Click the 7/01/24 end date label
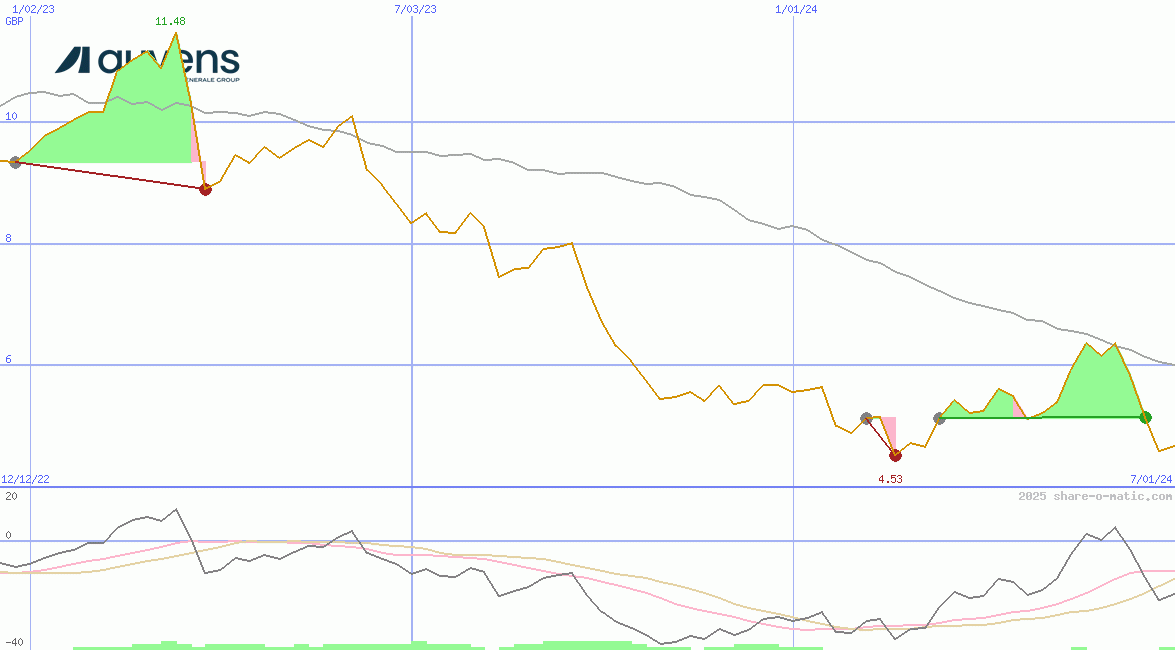This screenshot has height=650, width=1175. tap(1151, 480)
